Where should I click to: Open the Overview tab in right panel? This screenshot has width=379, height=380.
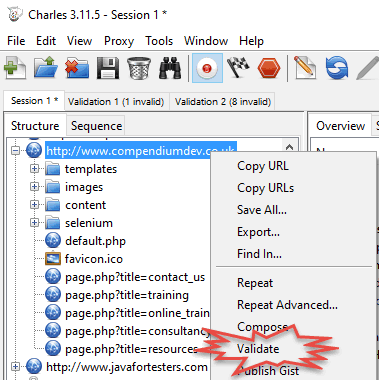tap(340, 126)
